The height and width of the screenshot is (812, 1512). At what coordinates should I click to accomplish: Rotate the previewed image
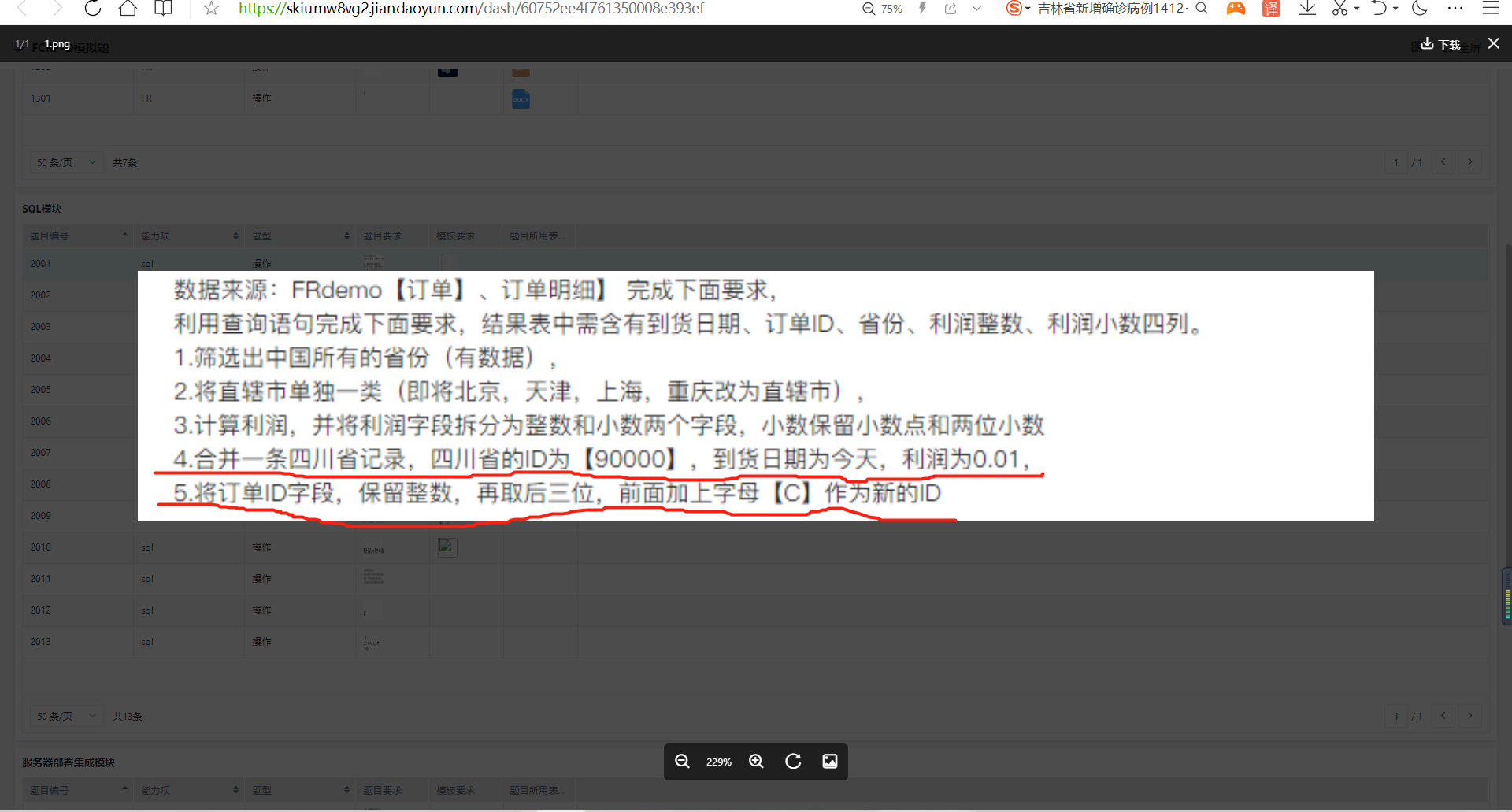(x=793, y=761)
